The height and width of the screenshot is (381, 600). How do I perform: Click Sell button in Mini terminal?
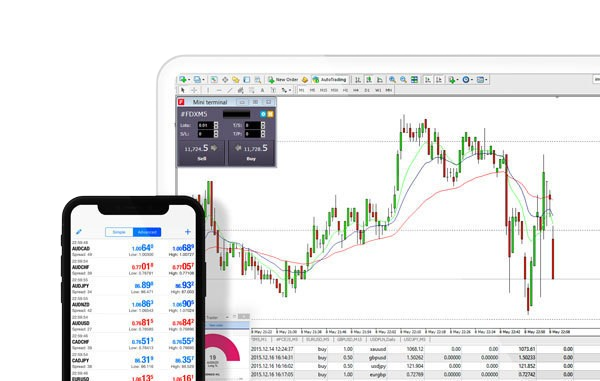coord(202,153)
